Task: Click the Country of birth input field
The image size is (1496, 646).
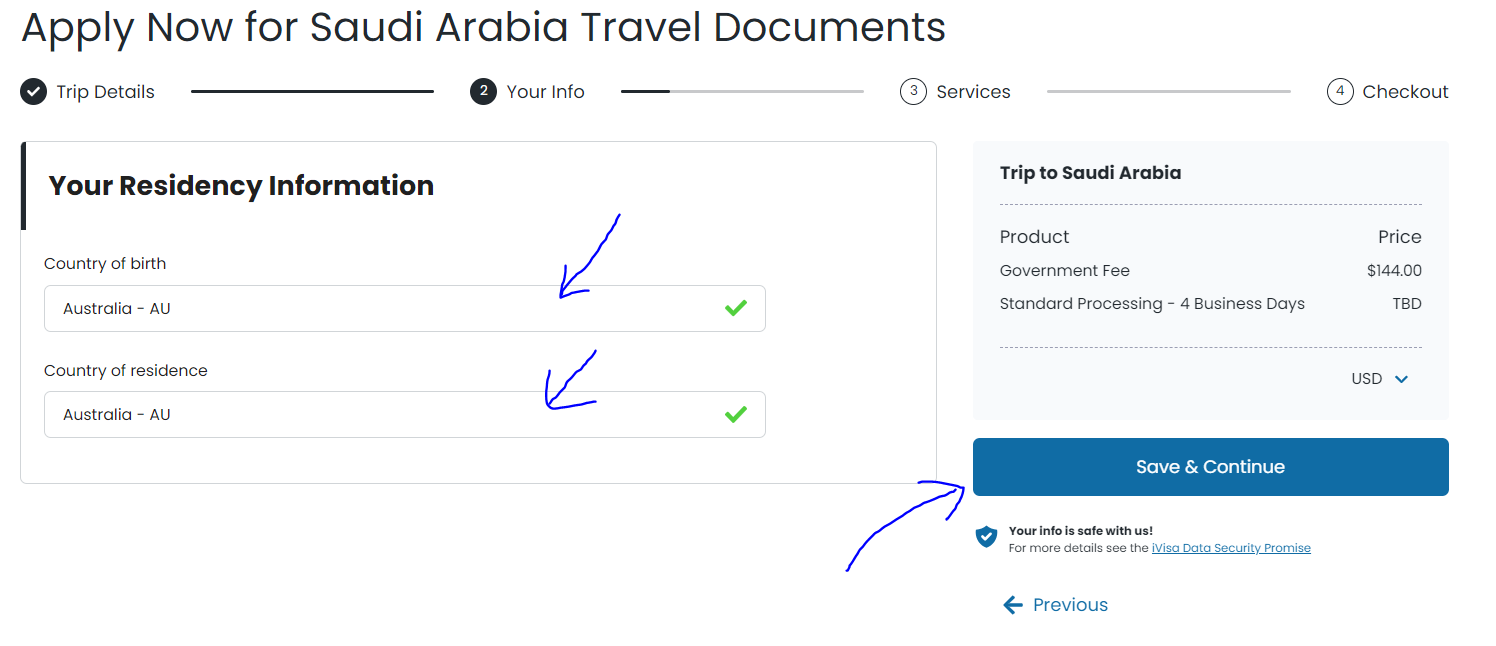Action: 400,308
